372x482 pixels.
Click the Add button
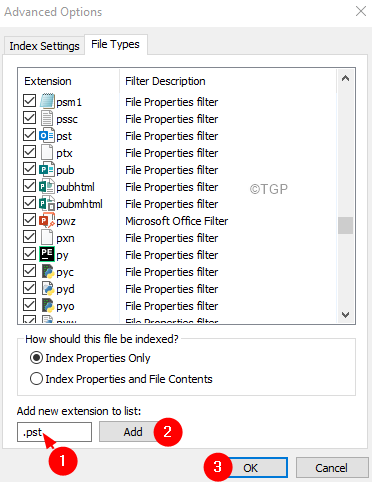click(x=133, y=432)
